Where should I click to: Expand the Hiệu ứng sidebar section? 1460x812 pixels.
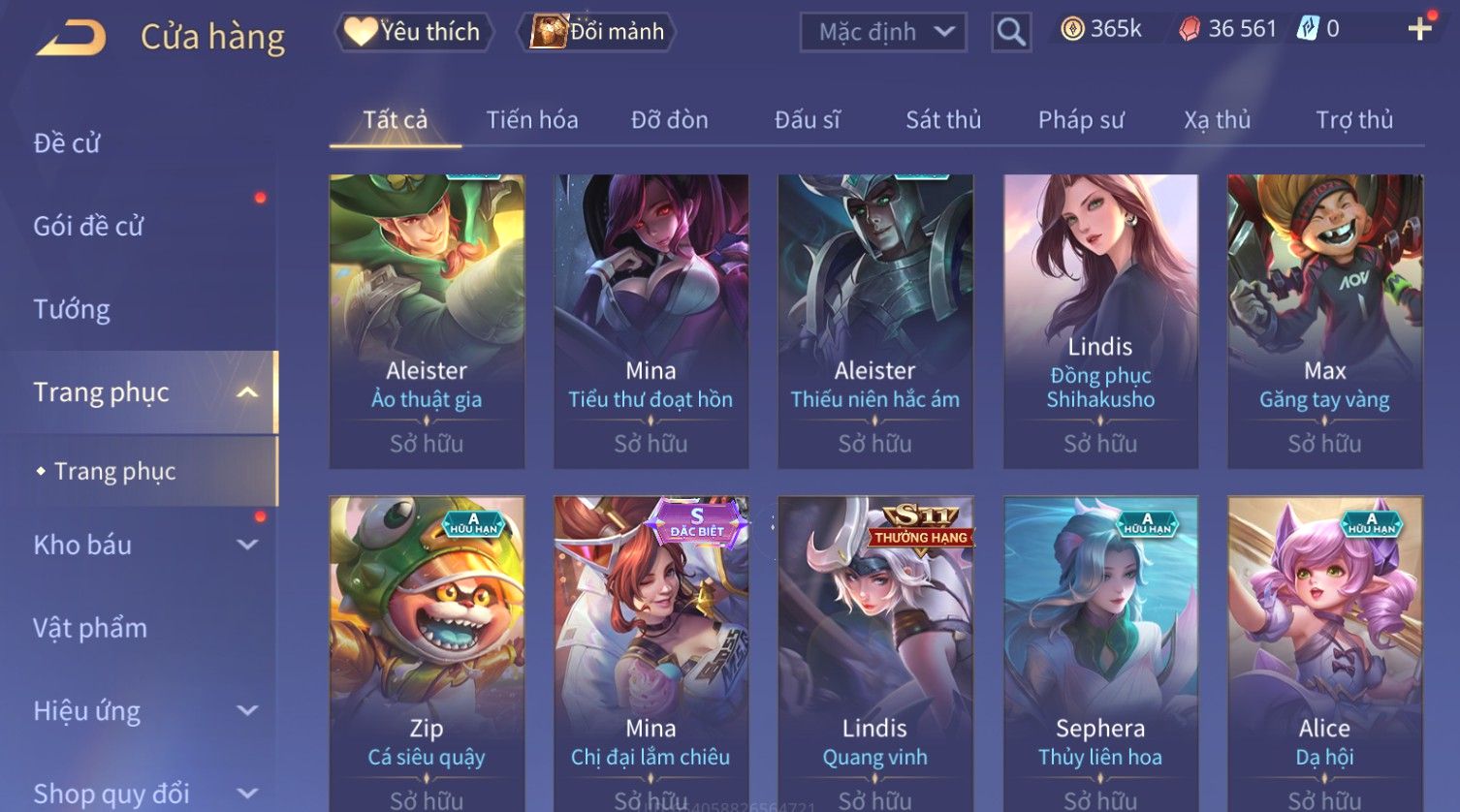tap(247, 710)
